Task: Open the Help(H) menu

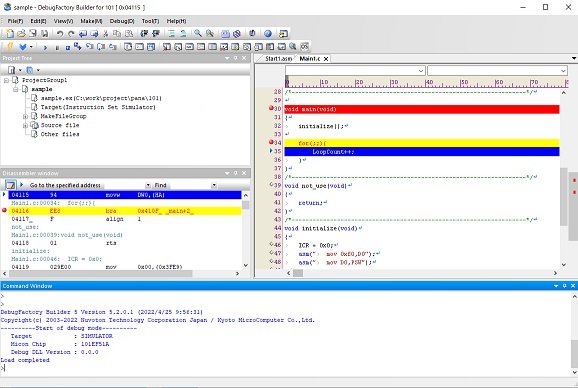Action: pyautogui.click(x=177, y=21)
